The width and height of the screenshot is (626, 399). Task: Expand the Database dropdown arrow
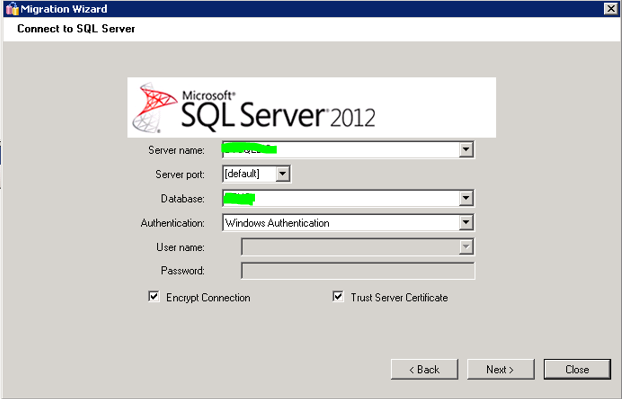pos(466,198)
